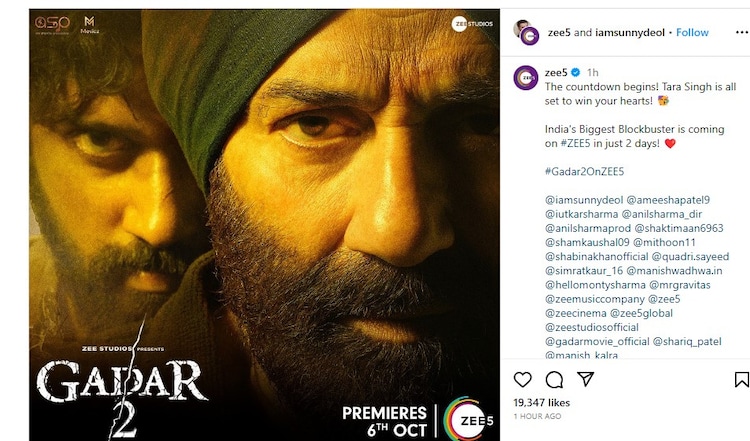The width and height of the screenshot is (750, 441).
Task: Share the post using the paper plane icon
Action: point(584,380)
